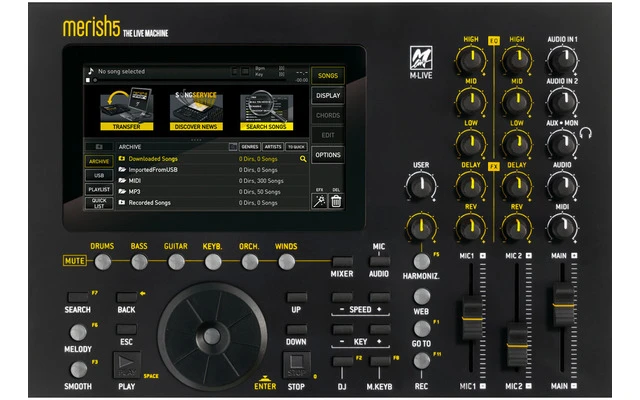Mute the DRUMS track button
Screen dimensions: 640x400
click(102, 262)
